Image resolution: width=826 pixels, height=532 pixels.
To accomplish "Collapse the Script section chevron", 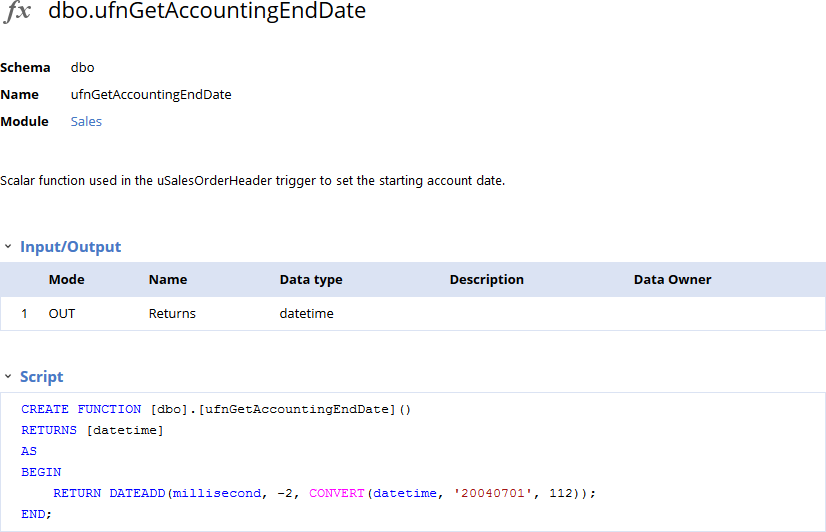I will pos(8,377).
